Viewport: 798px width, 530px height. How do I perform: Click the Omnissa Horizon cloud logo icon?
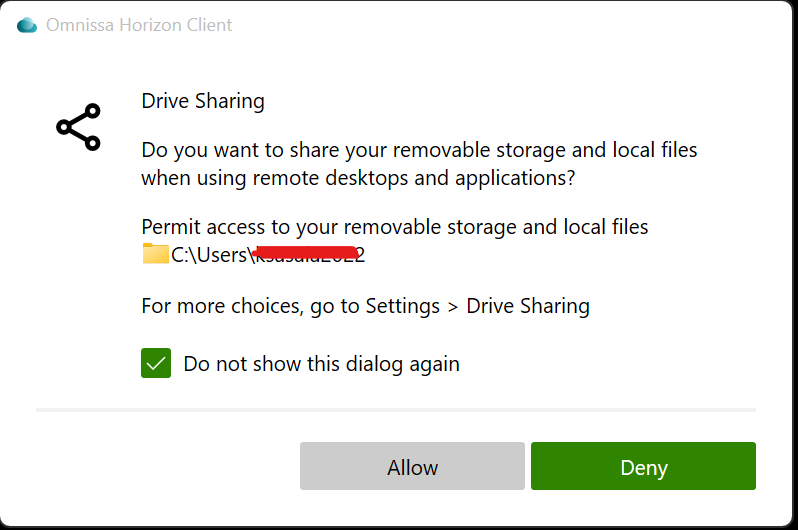27,25
